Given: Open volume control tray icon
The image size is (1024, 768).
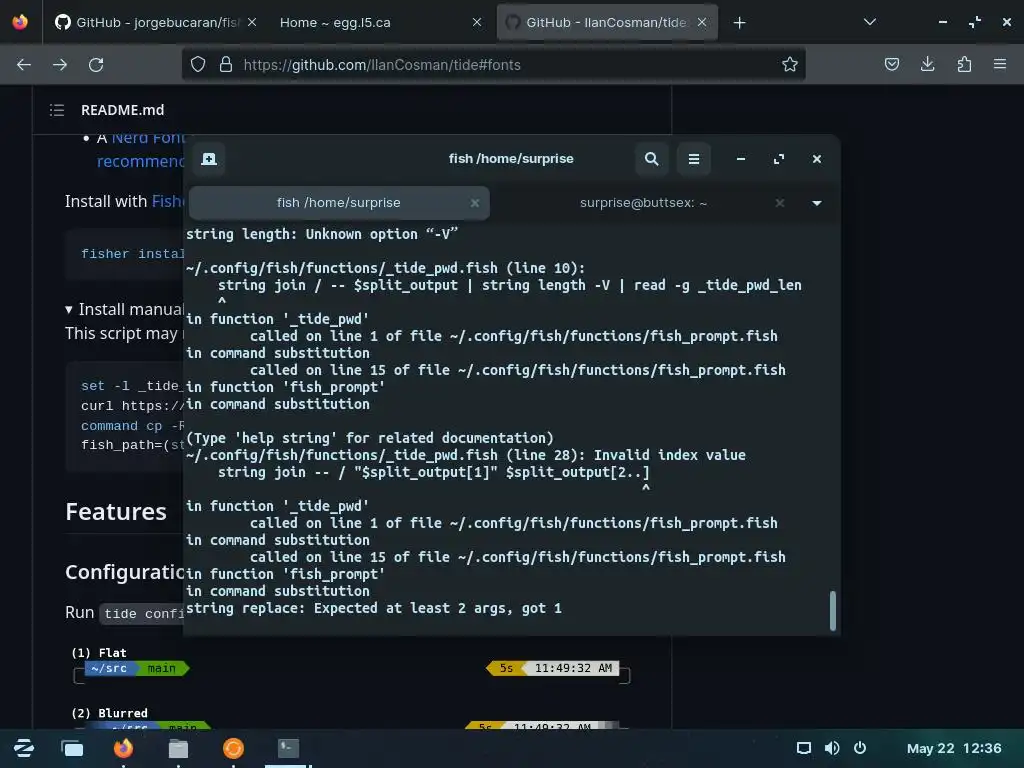Looking at the screenshot, I should pos(832,748).
